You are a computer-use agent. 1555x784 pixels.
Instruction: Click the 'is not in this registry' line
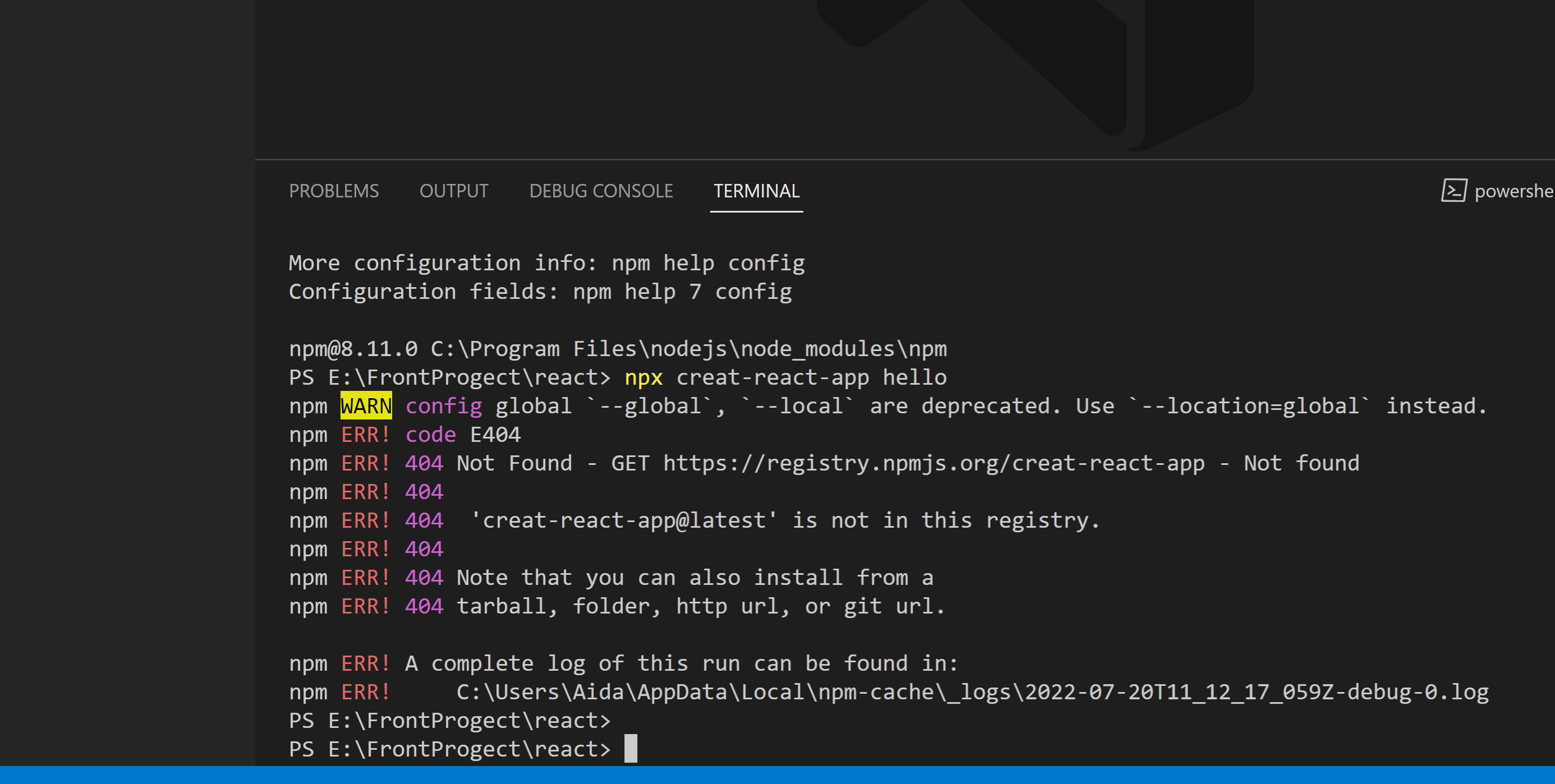694,520
